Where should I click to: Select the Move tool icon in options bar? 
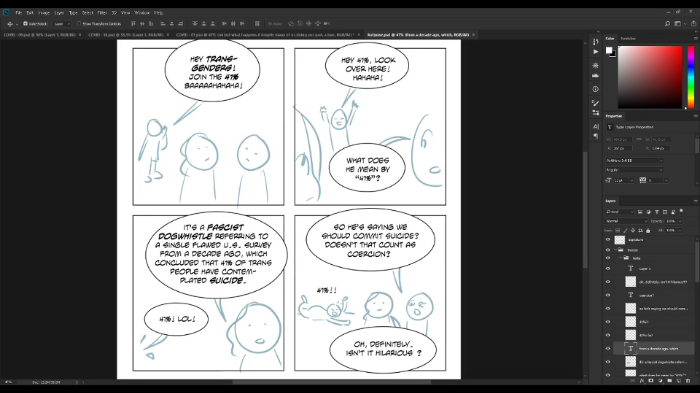click(10, 24)
